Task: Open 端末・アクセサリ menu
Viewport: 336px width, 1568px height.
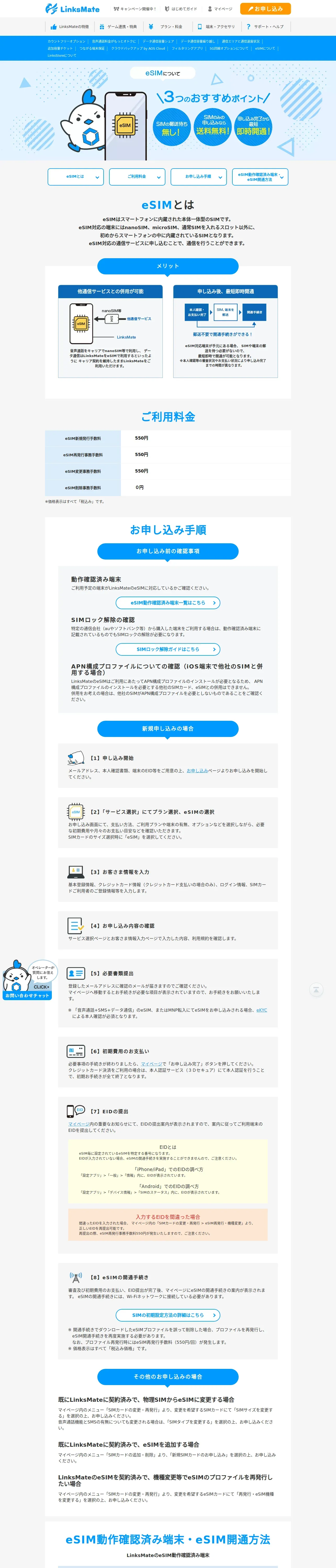Action: [216, 27]
